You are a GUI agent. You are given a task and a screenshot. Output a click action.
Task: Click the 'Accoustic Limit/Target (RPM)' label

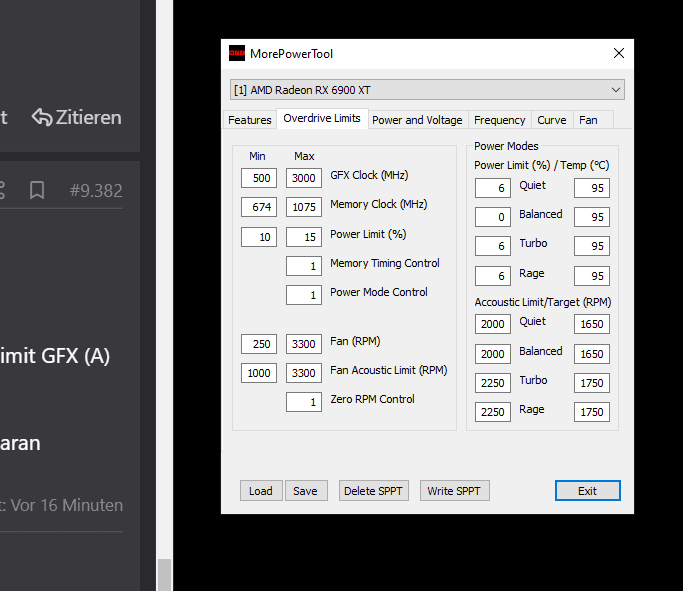(x=543, y=302)
